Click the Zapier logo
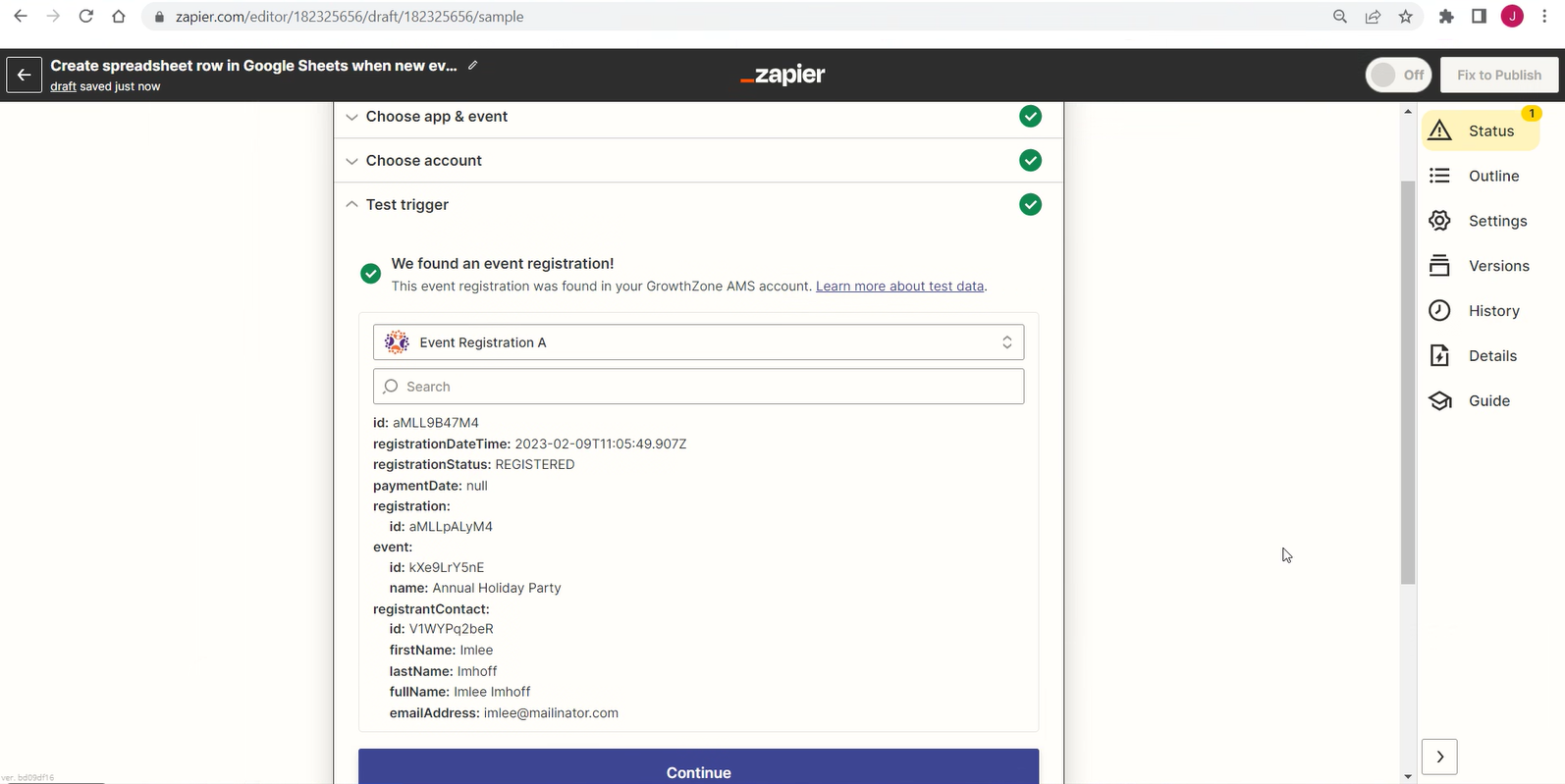Screen dimensions: 1565x784 782,75
